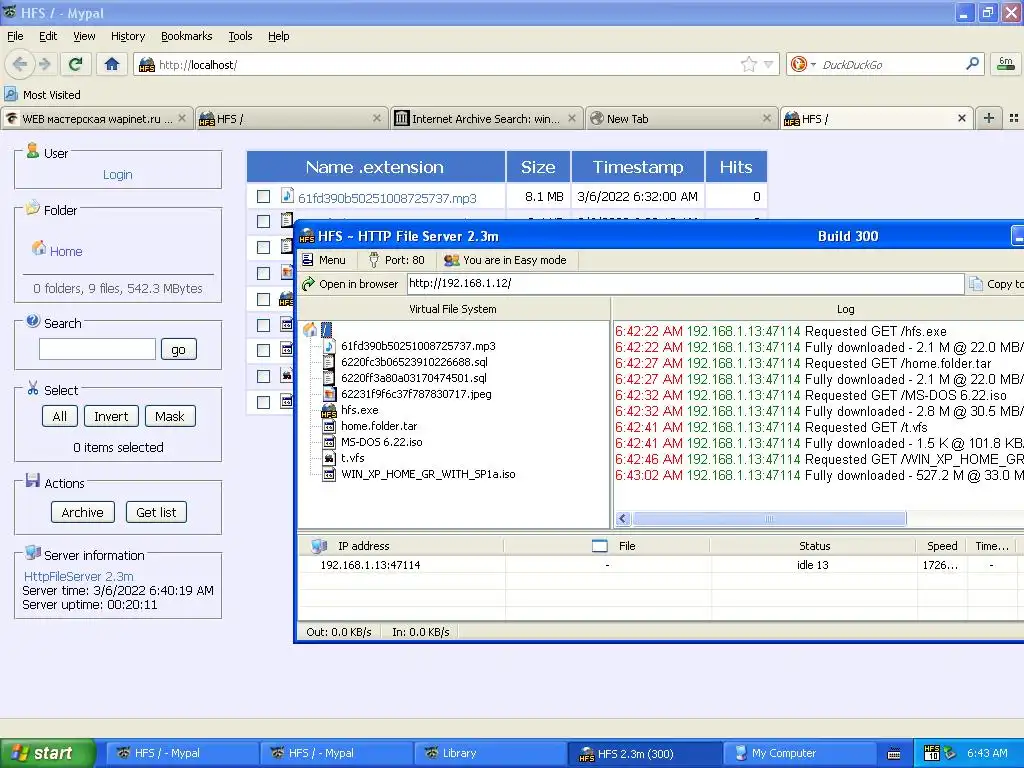Screen dimensions: 1024x768
Task: Check the box for 61fd390b50251008725737.mp3
Action: (263, 196)
